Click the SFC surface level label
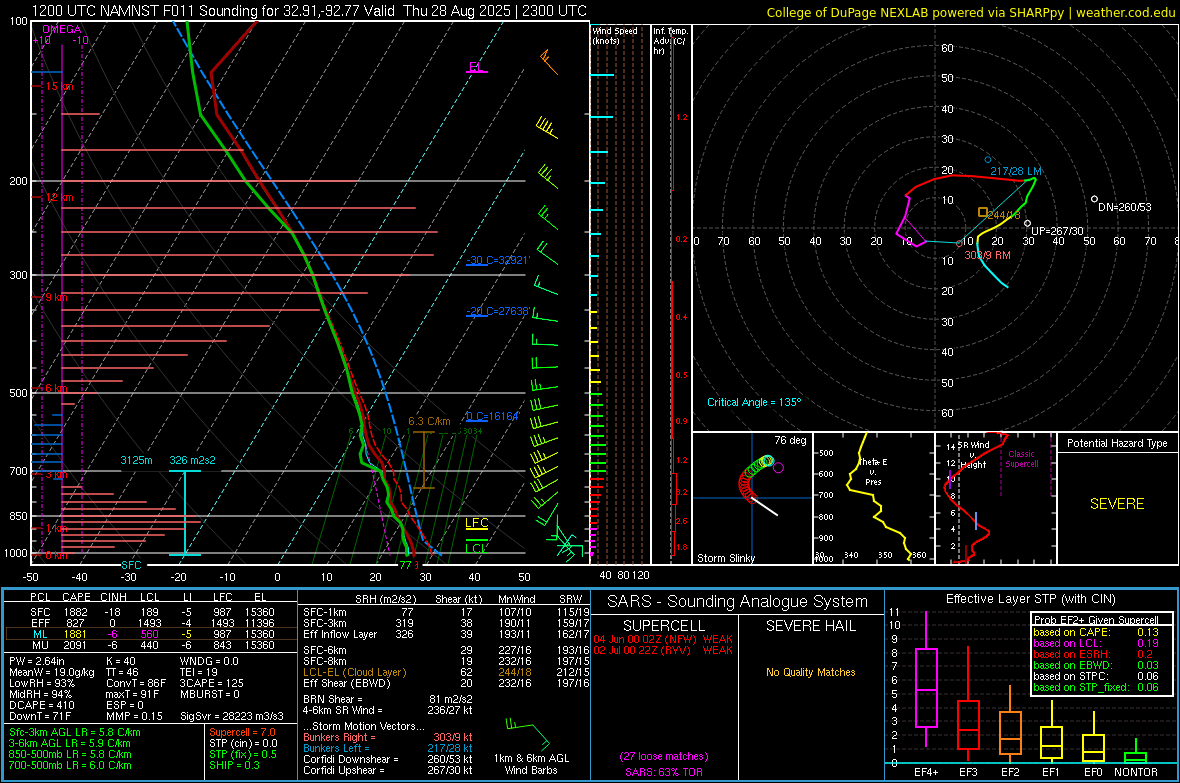1180x783 pixels. coord(131,565)
